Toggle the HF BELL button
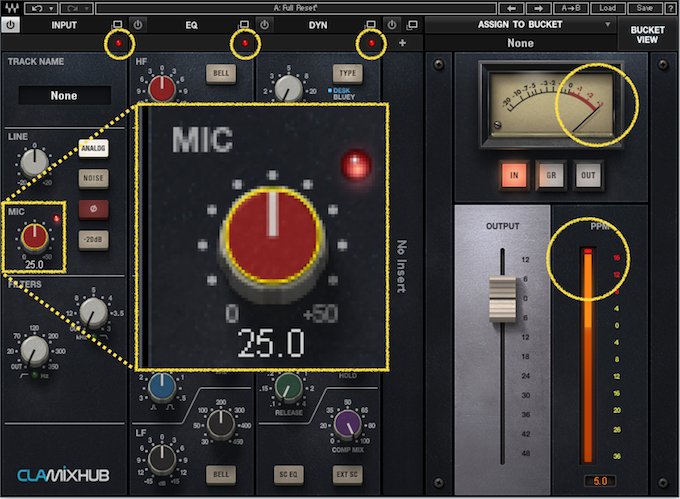Viewport: 680px width, 499px height. point(221,73)
